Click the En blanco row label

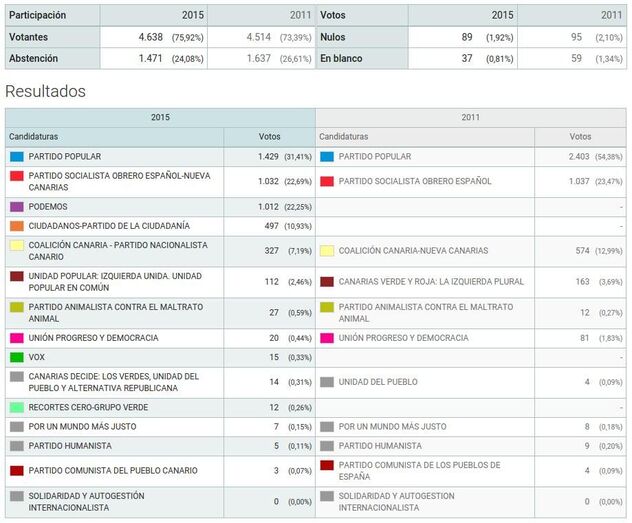coord(340,59)
